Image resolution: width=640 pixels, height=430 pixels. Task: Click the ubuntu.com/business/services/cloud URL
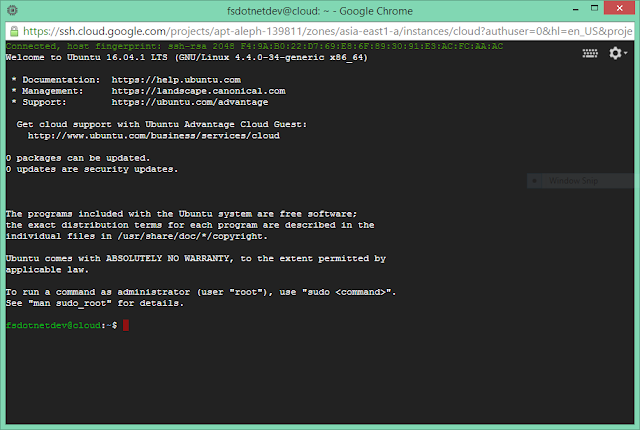[x=153, y=135]
